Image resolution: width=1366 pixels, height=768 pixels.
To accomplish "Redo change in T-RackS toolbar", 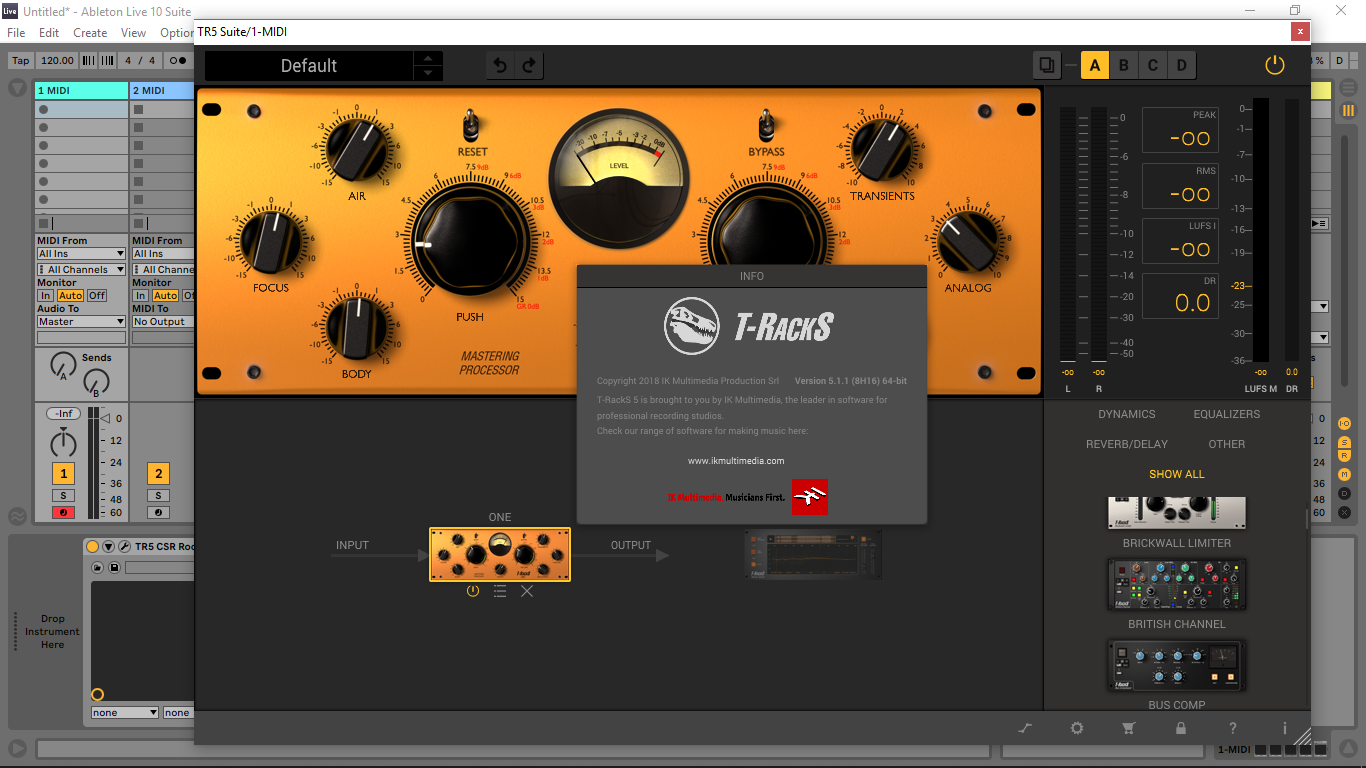I will click(x=529, y=66).
